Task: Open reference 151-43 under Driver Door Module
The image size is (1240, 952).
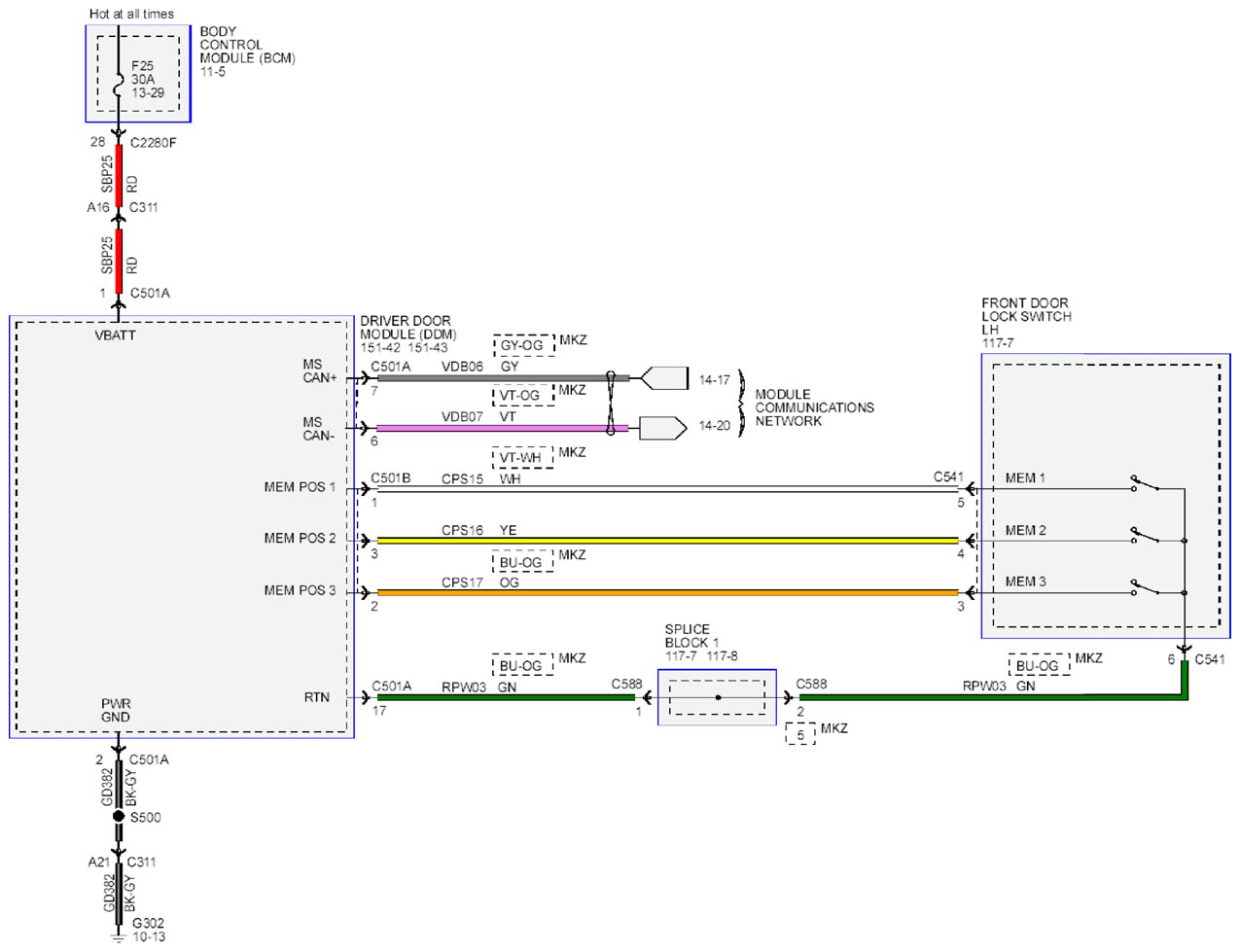Action: click(x=428, y=348)
